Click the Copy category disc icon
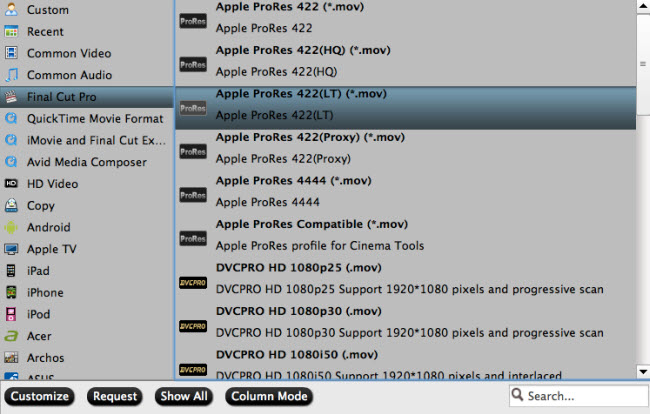This screenshot has width=650, height=414. (x=11, y=205)
